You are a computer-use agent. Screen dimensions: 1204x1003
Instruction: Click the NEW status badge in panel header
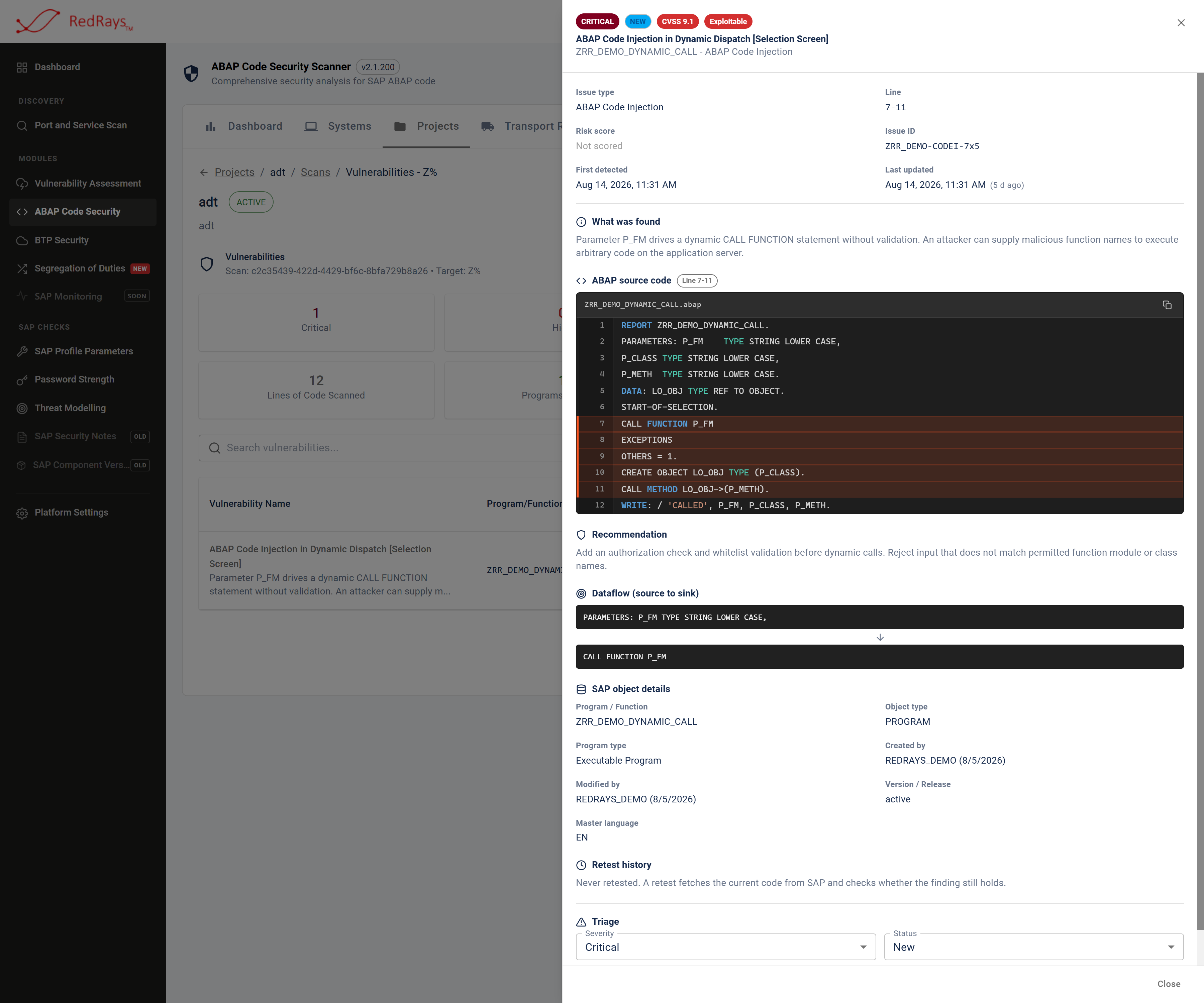[x=637, y=22]
